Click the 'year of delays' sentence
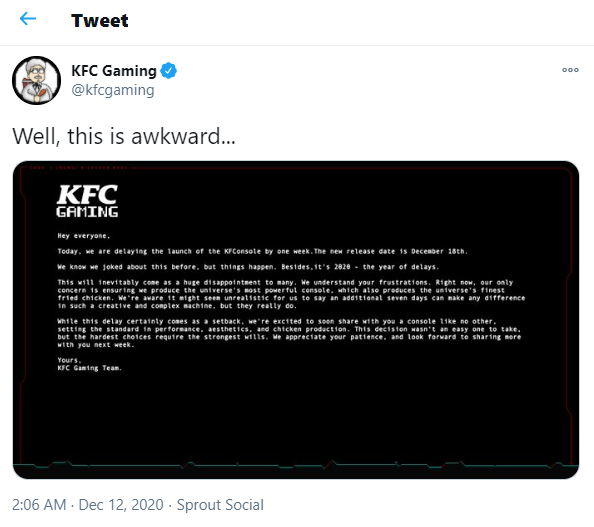594x527 pixels. [x=360, y=267]
